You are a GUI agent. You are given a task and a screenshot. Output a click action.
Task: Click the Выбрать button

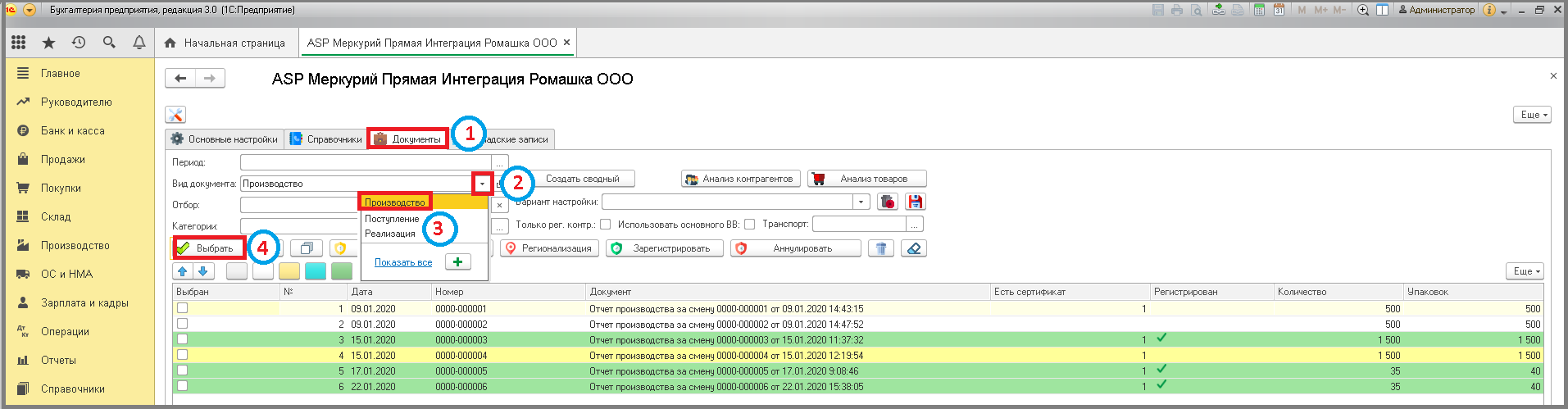point(209,248)
